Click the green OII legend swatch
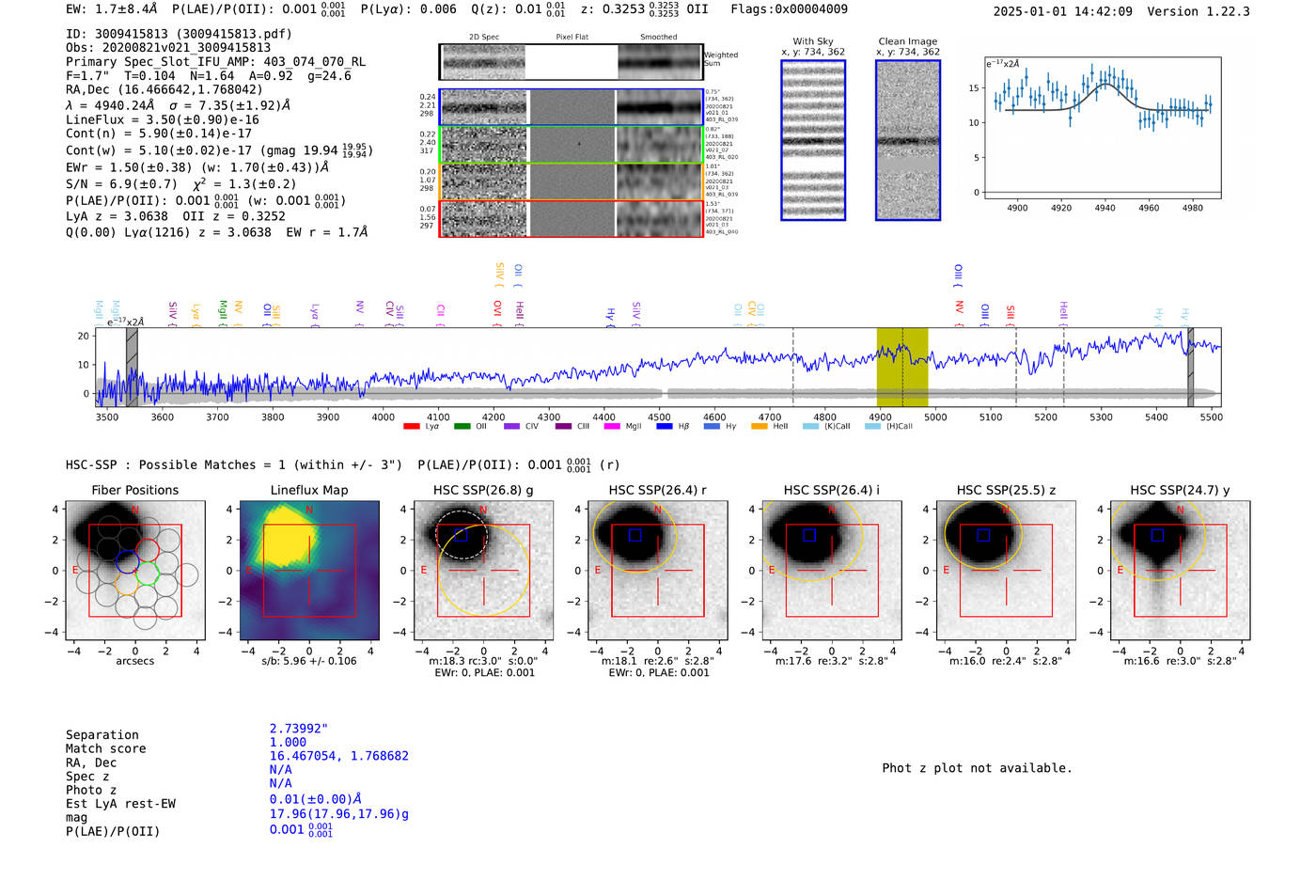This screenshot has width=1316, height=896. [462, 427]
